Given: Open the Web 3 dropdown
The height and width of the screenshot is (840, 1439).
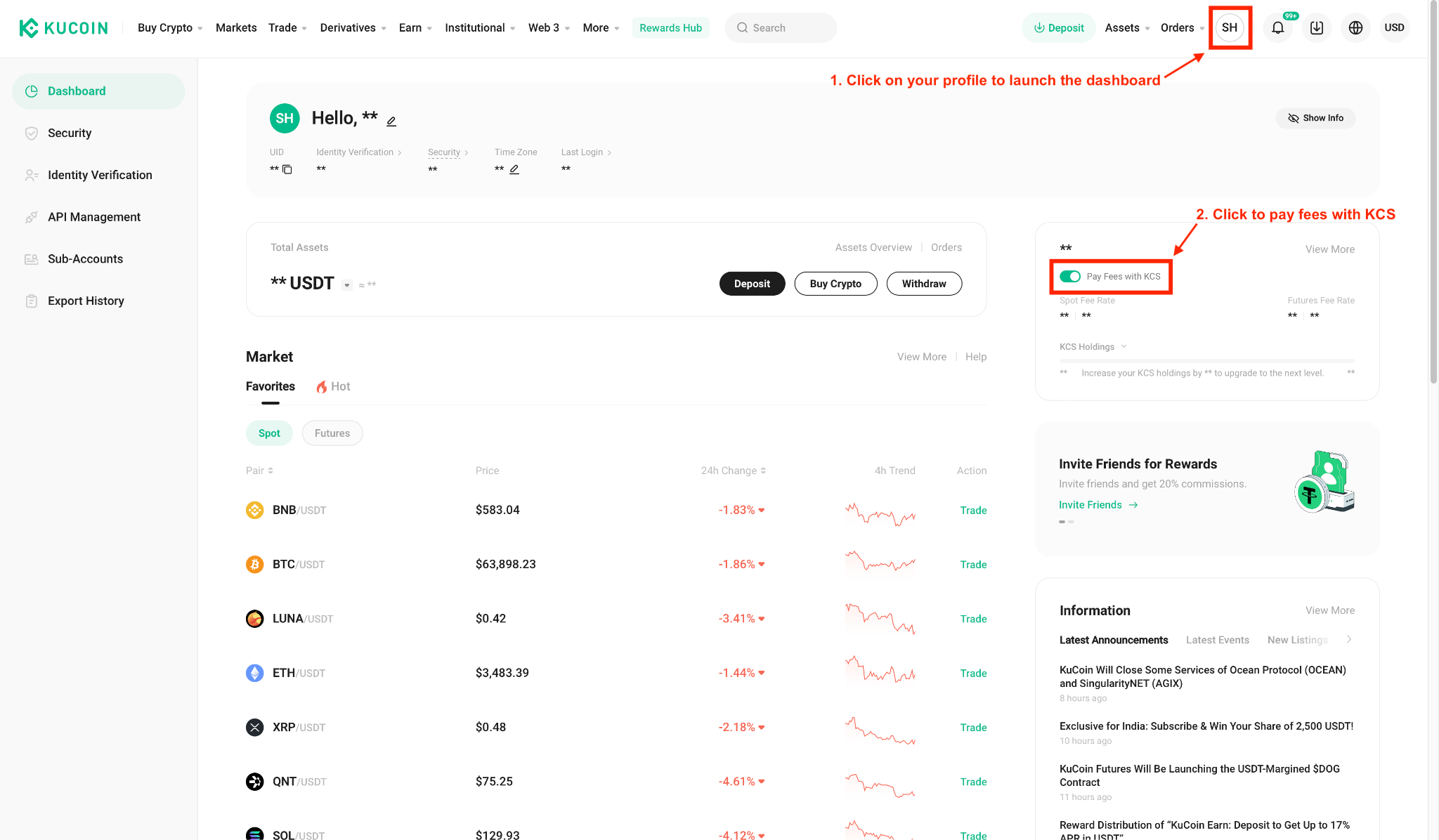Looking at the screenshot, I should click(x=549, y=28).
